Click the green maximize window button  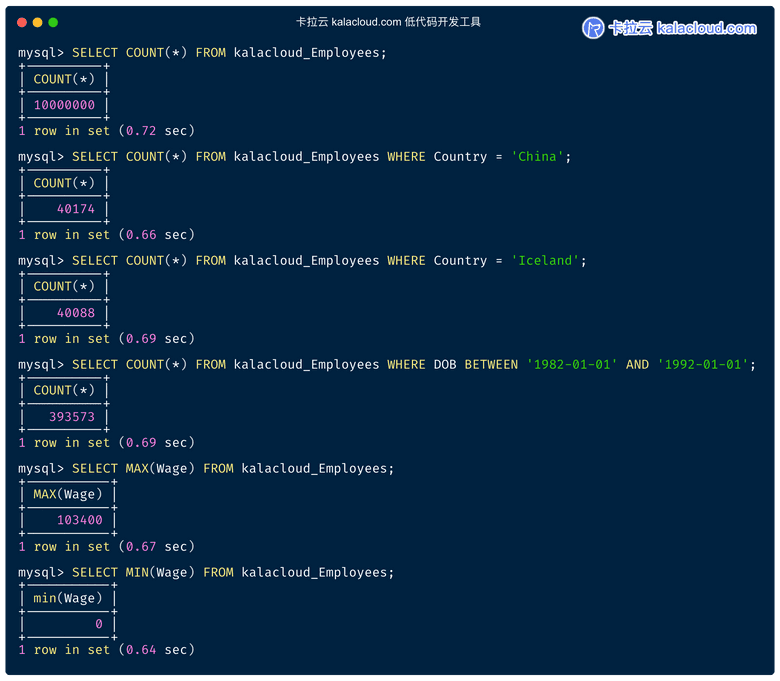point(53,22)
